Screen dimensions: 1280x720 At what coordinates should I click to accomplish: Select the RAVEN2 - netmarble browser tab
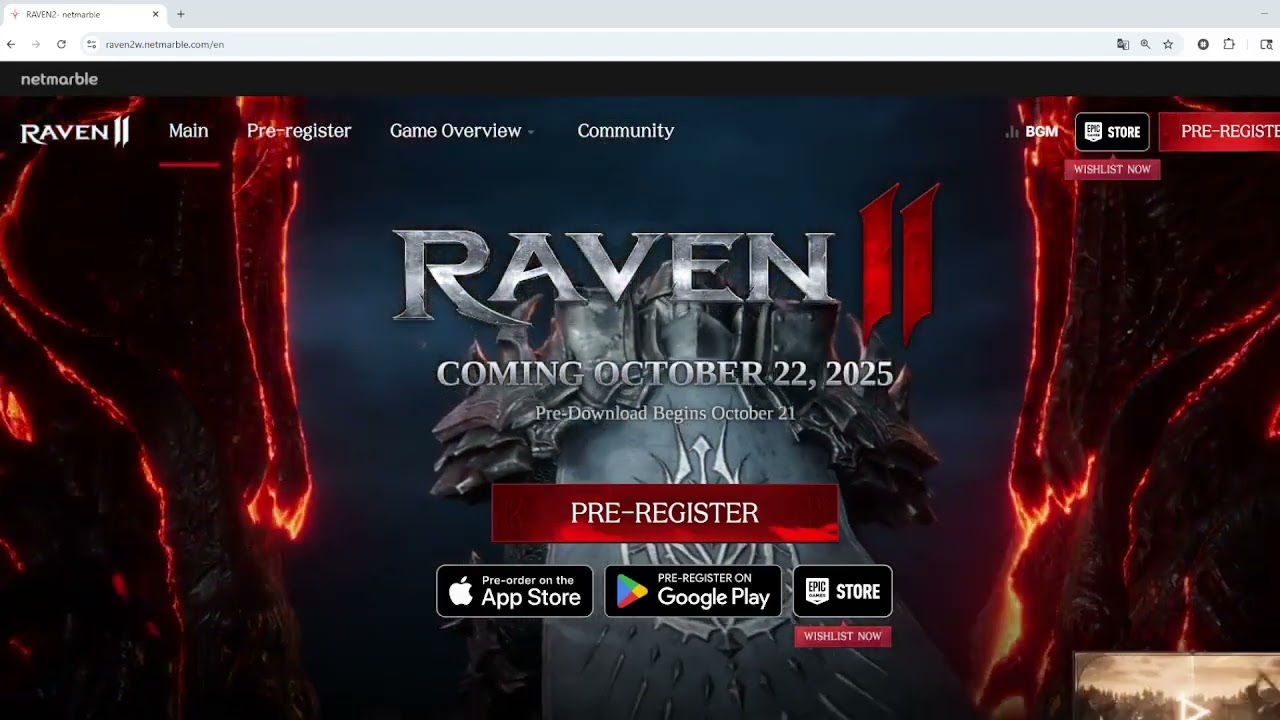tap(84, 14)
